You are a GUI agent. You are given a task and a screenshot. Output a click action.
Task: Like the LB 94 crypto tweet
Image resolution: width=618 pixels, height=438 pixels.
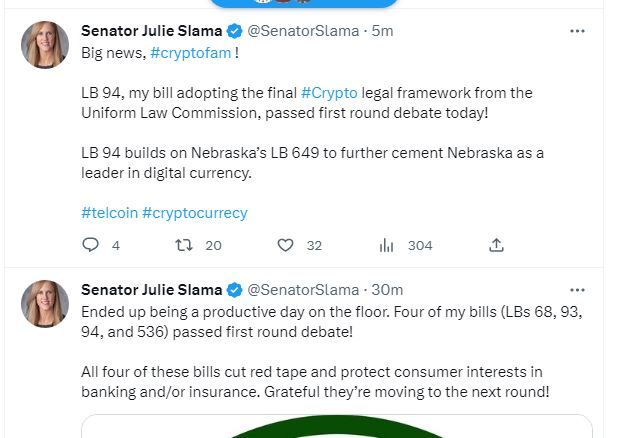coord(285,245)
